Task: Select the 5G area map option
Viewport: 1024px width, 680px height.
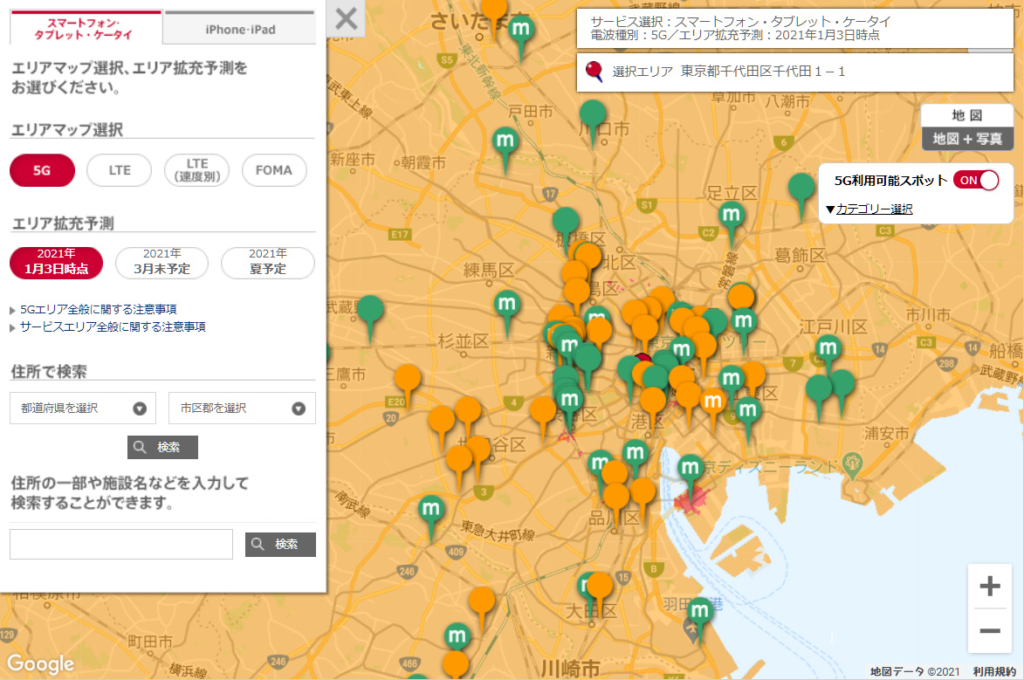Action: tap(42, 170)
